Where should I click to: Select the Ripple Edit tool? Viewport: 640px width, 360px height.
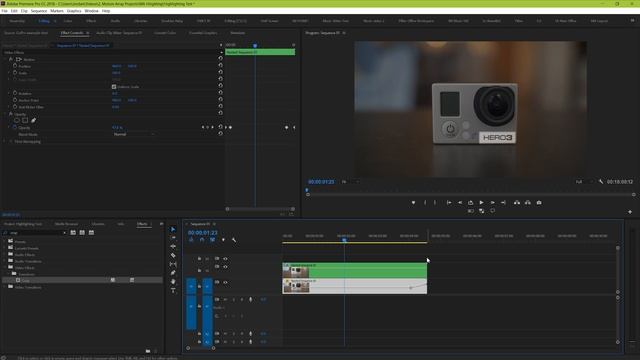(x=173, y=247)
